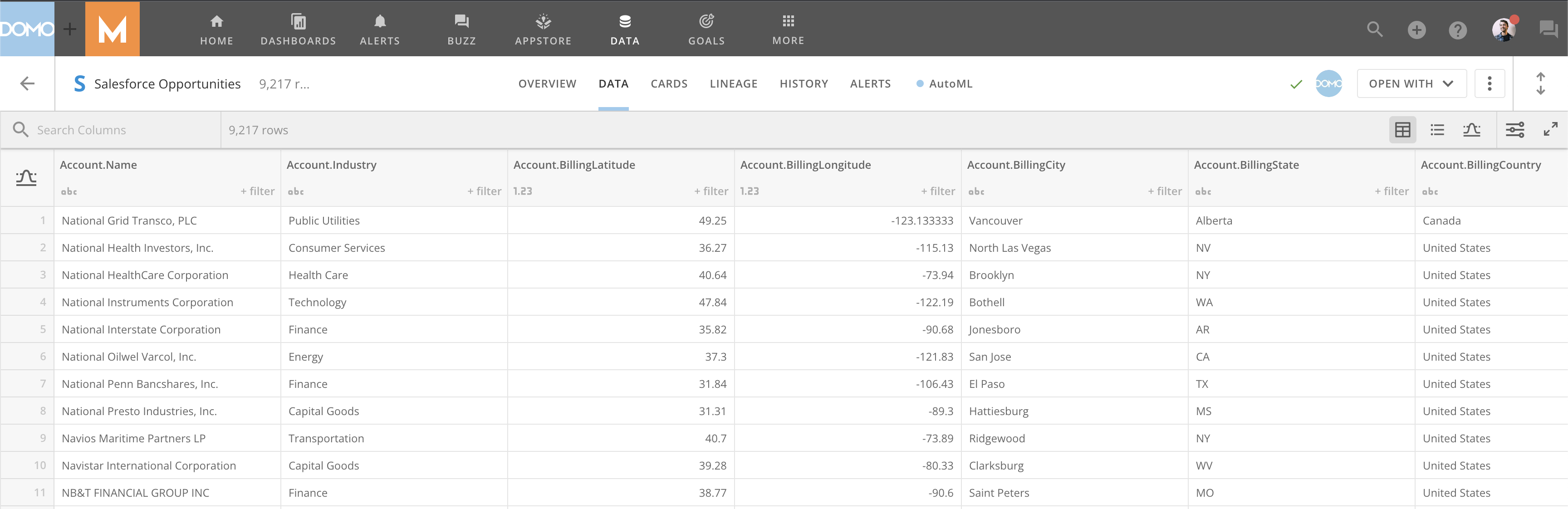Switch to table grid view
This screenshot has height=509, width=1568.
coord(1402,130)
